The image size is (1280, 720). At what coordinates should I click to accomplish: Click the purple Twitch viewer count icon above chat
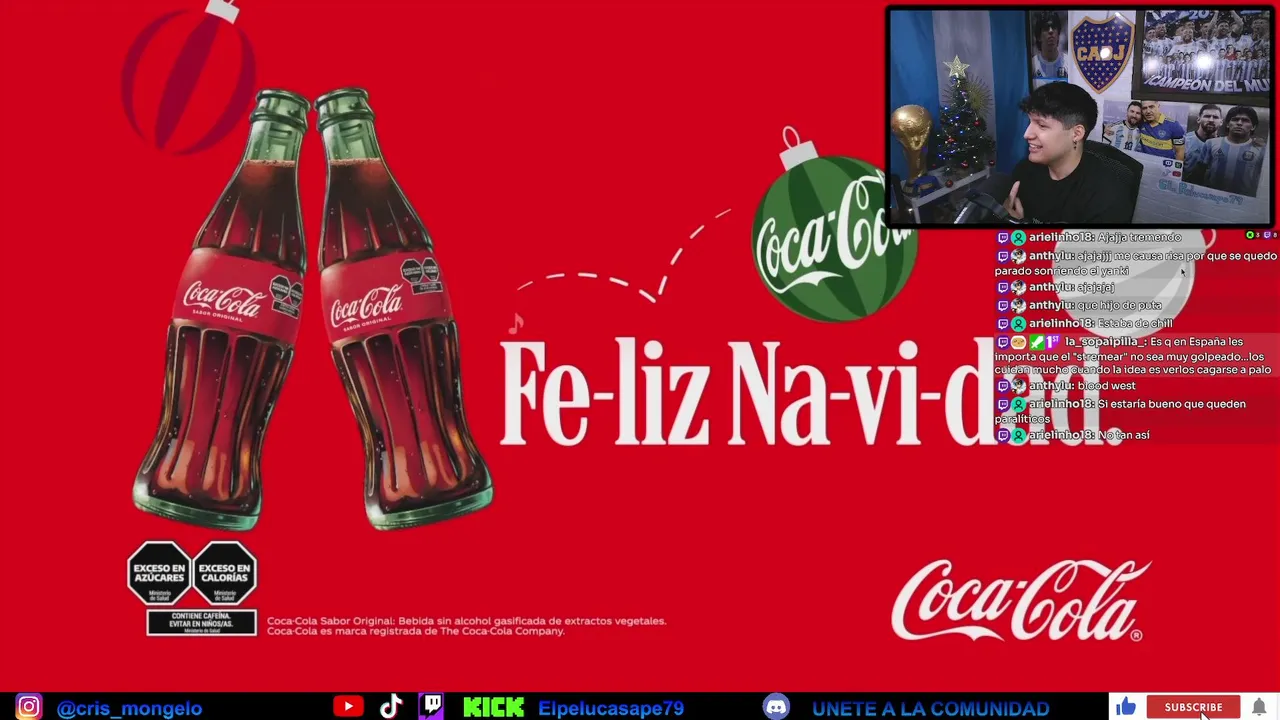click(x=1267, y=235)
